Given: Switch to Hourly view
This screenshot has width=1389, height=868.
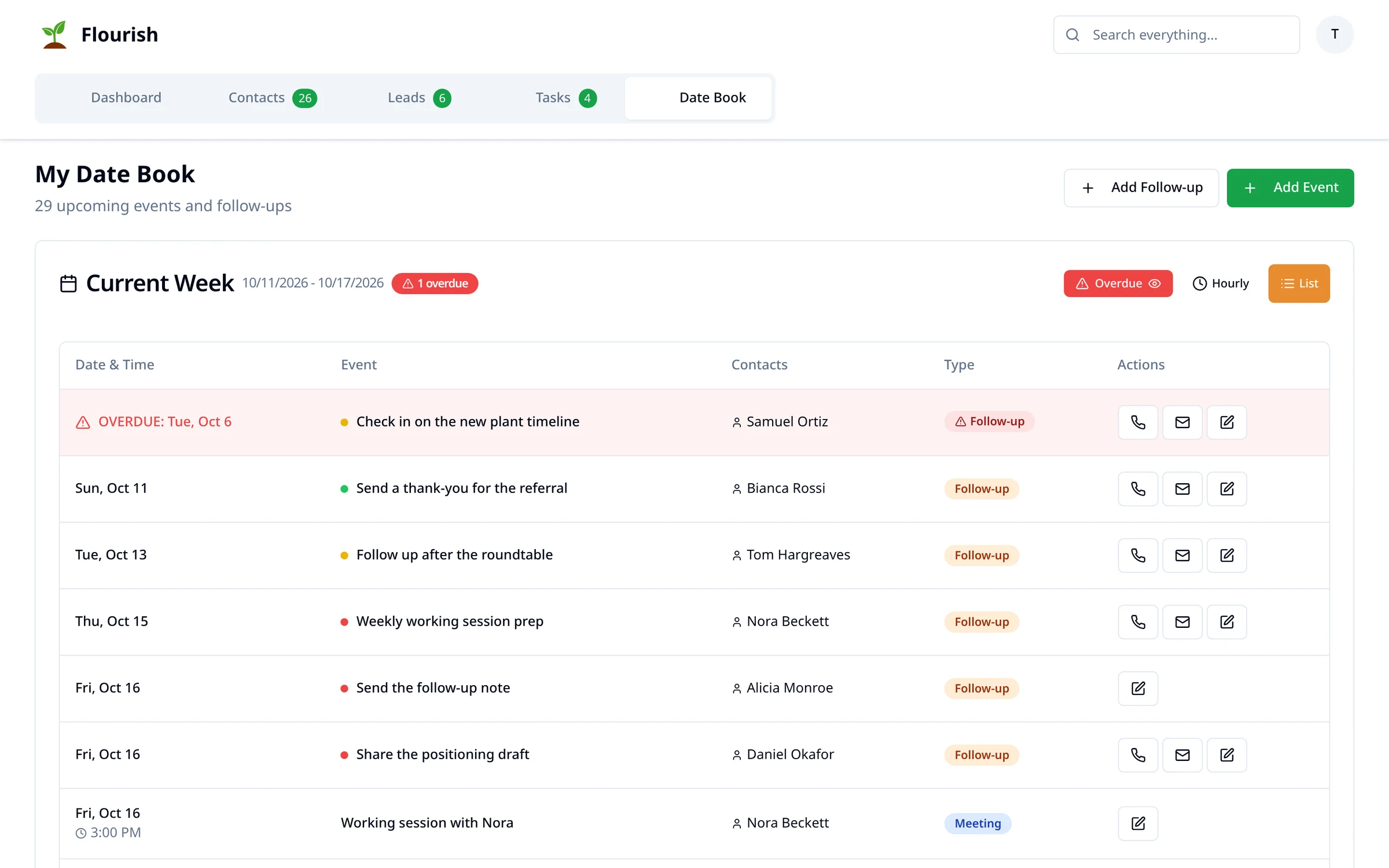Looking at the screenshot, I should pyautogui.click(x=1221, y=284).
